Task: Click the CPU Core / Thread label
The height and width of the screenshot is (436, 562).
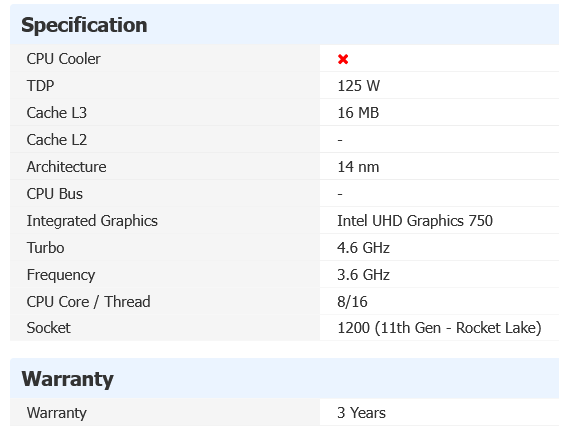Action: 89,302
